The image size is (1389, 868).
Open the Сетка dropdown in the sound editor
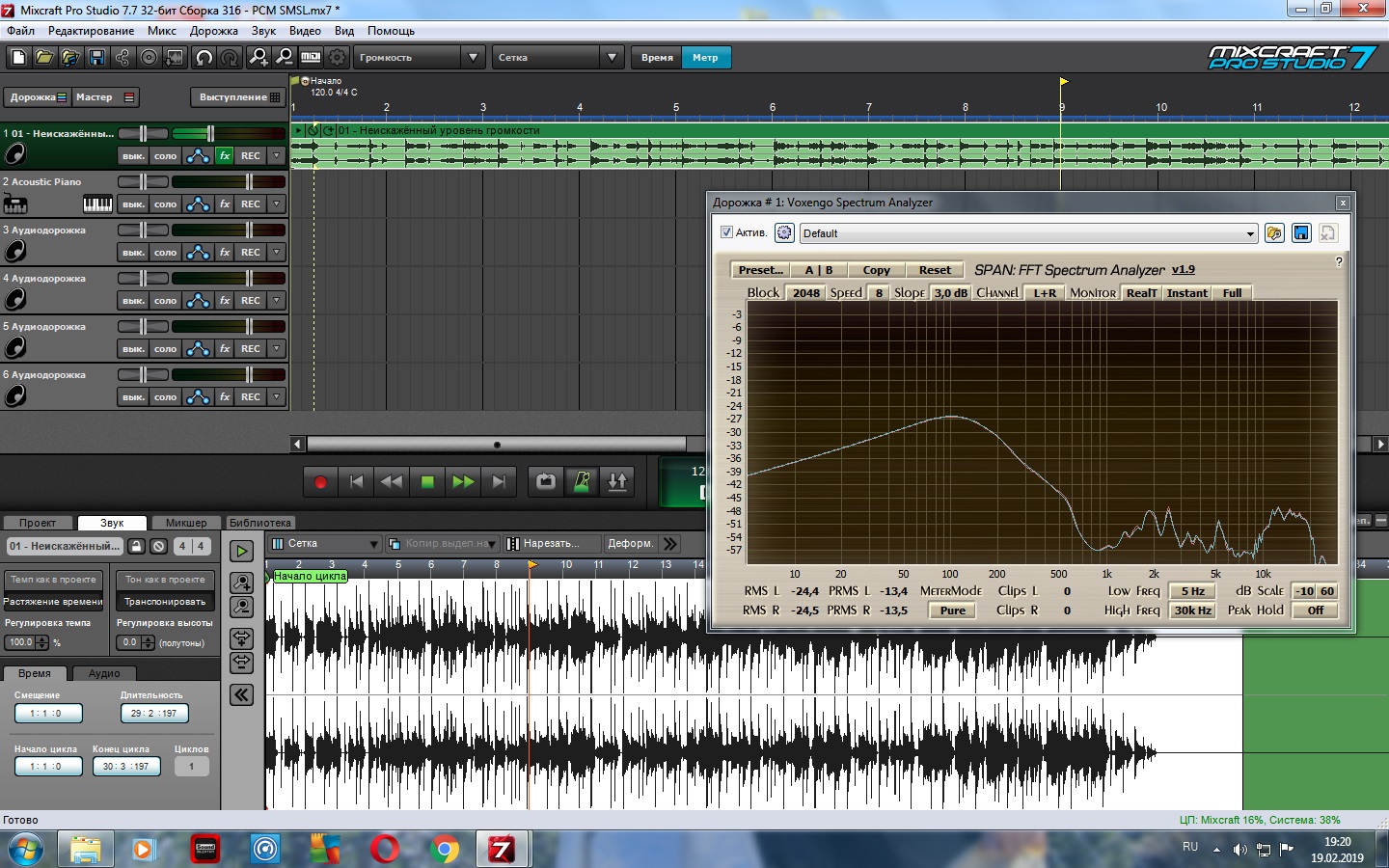pos(325,544)
